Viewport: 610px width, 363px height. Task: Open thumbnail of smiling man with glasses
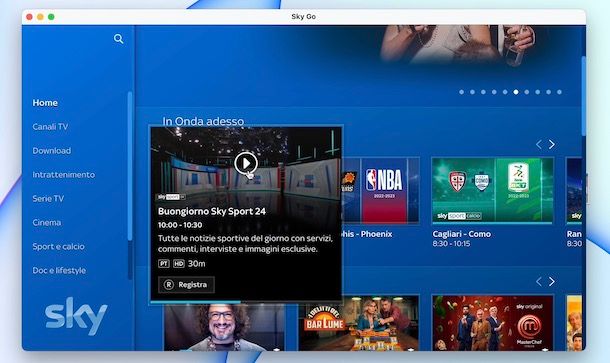(x=224, y=327)
